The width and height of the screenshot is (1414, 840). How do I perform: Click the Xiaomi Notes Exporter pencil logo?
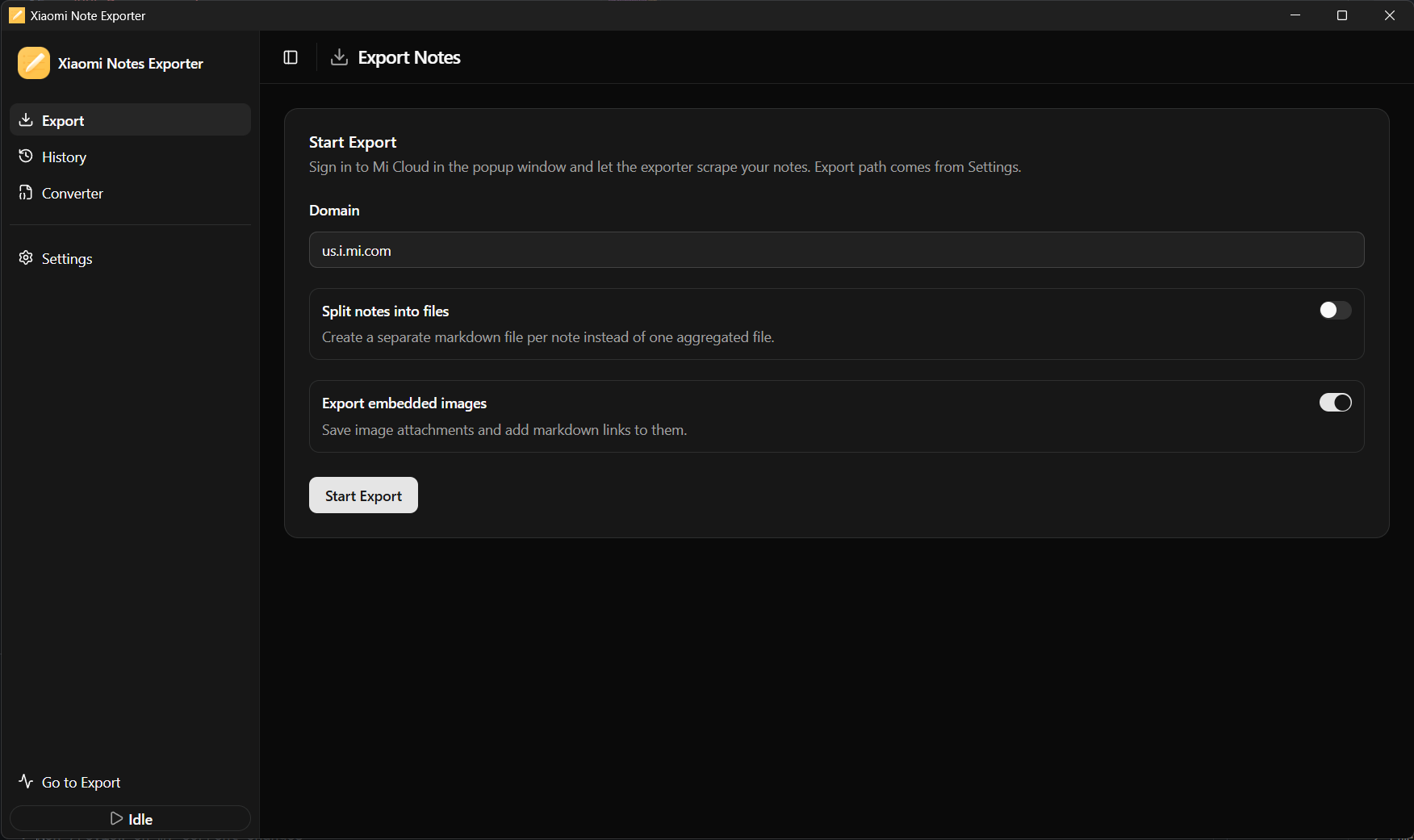pyautogui.click(x=34, y=63)
